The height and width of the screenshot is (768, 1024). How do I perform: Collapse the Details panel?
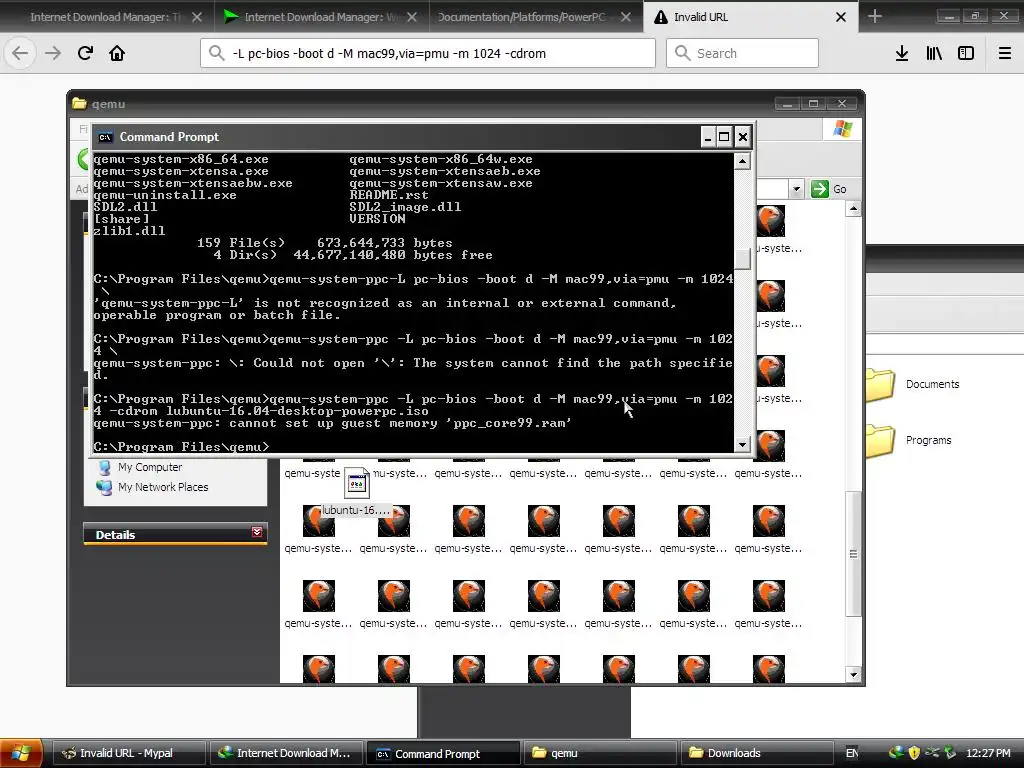257,532
